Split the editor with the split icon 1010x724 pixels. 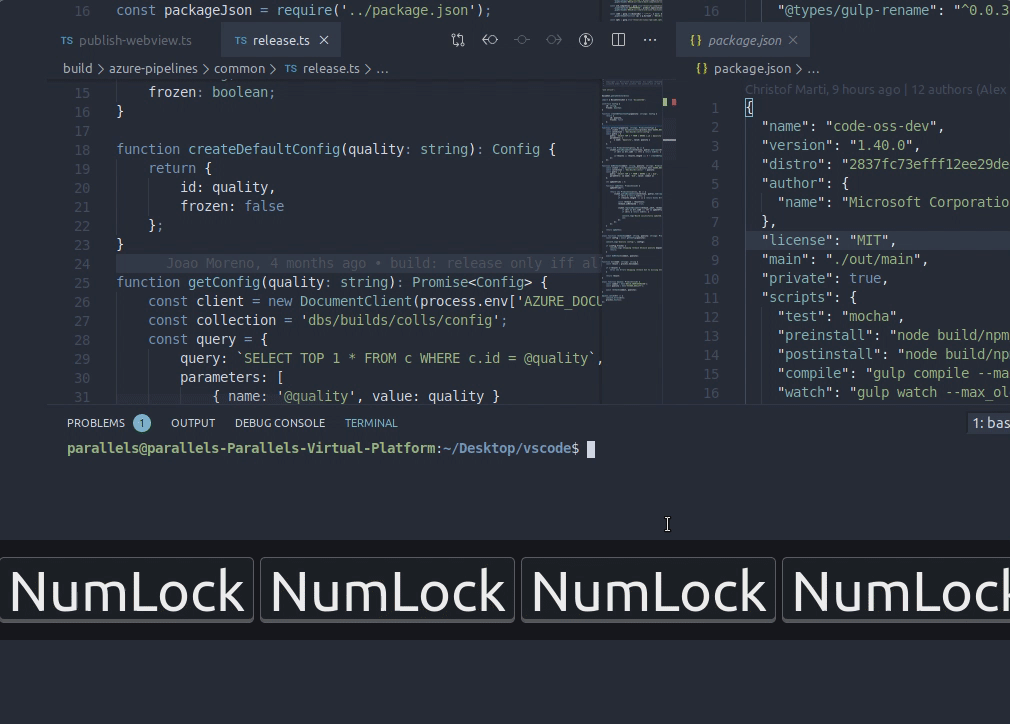(x=618, y=40)
